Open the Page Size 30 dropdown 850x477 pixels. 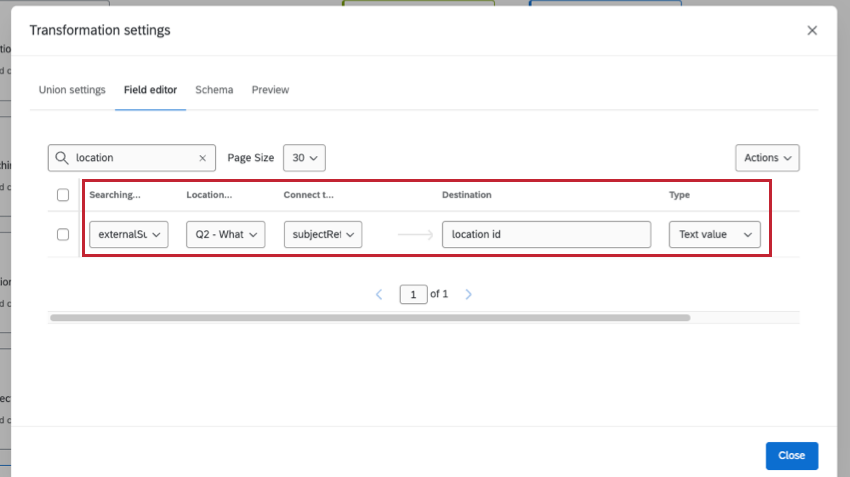(304, 158)
